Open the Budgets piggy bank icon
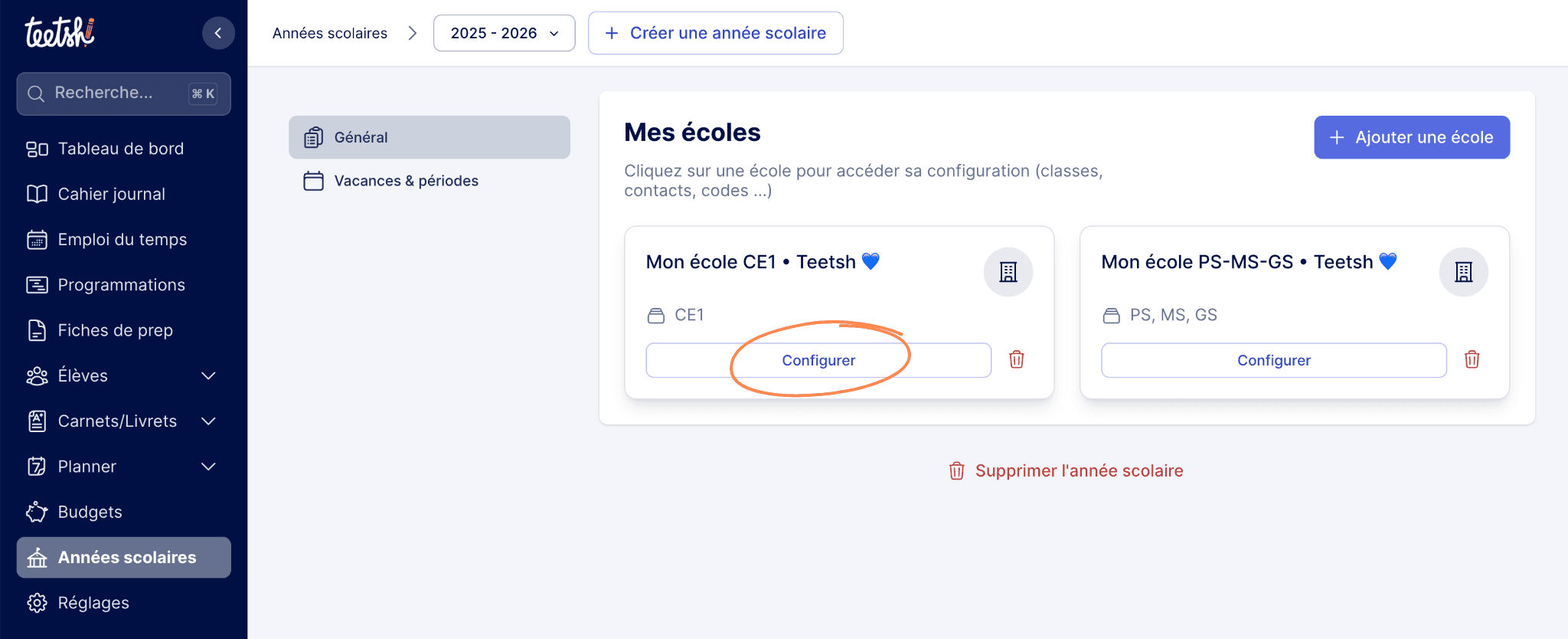The height and width of the screenshot is (639, 1568). click(36, 512)
